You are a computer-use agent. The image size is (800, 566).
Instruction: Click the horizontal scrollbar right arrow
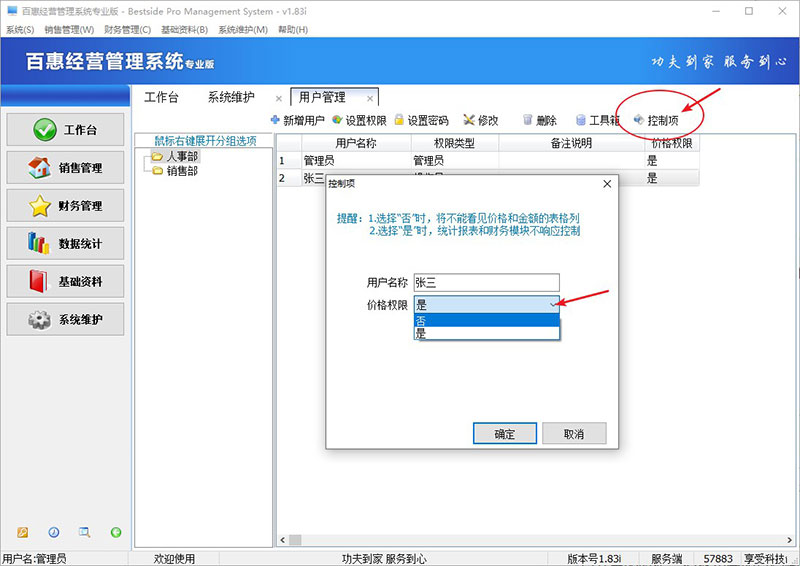pos(790,539)
